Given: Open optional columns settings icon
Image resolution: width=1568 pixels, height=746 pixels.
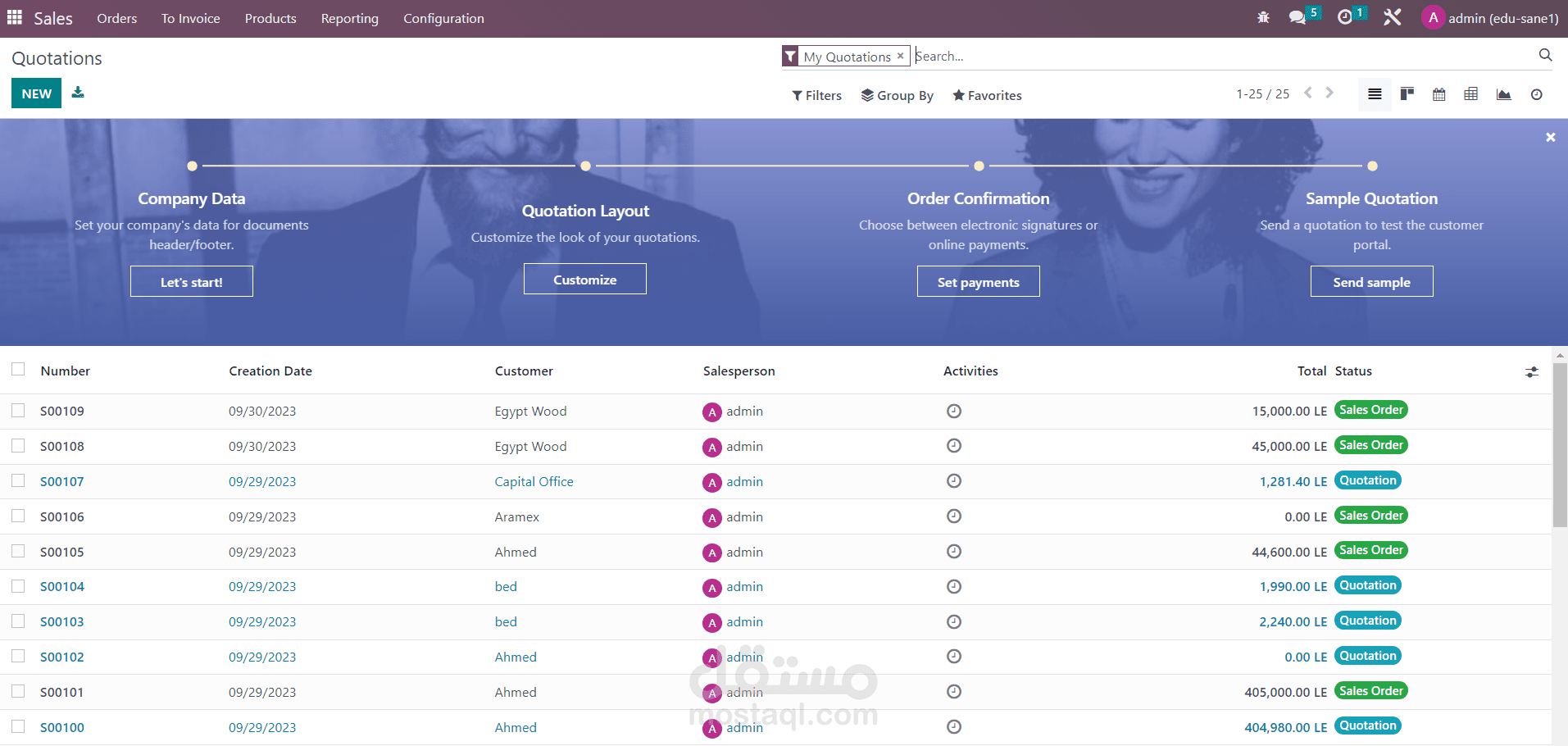Looking at the screenshot, I should coord(1532,371).
